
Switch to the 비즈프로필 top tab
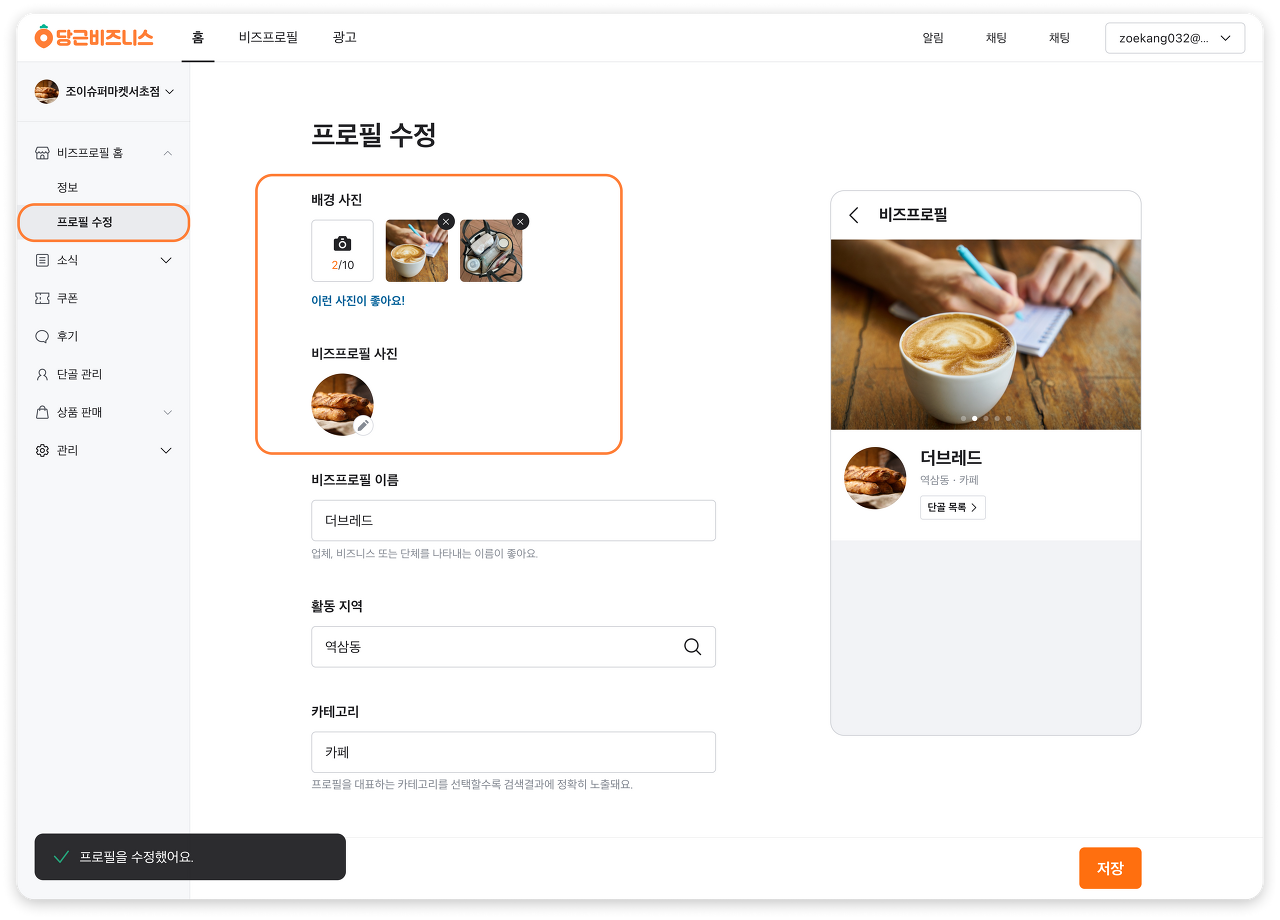[268, 38]
